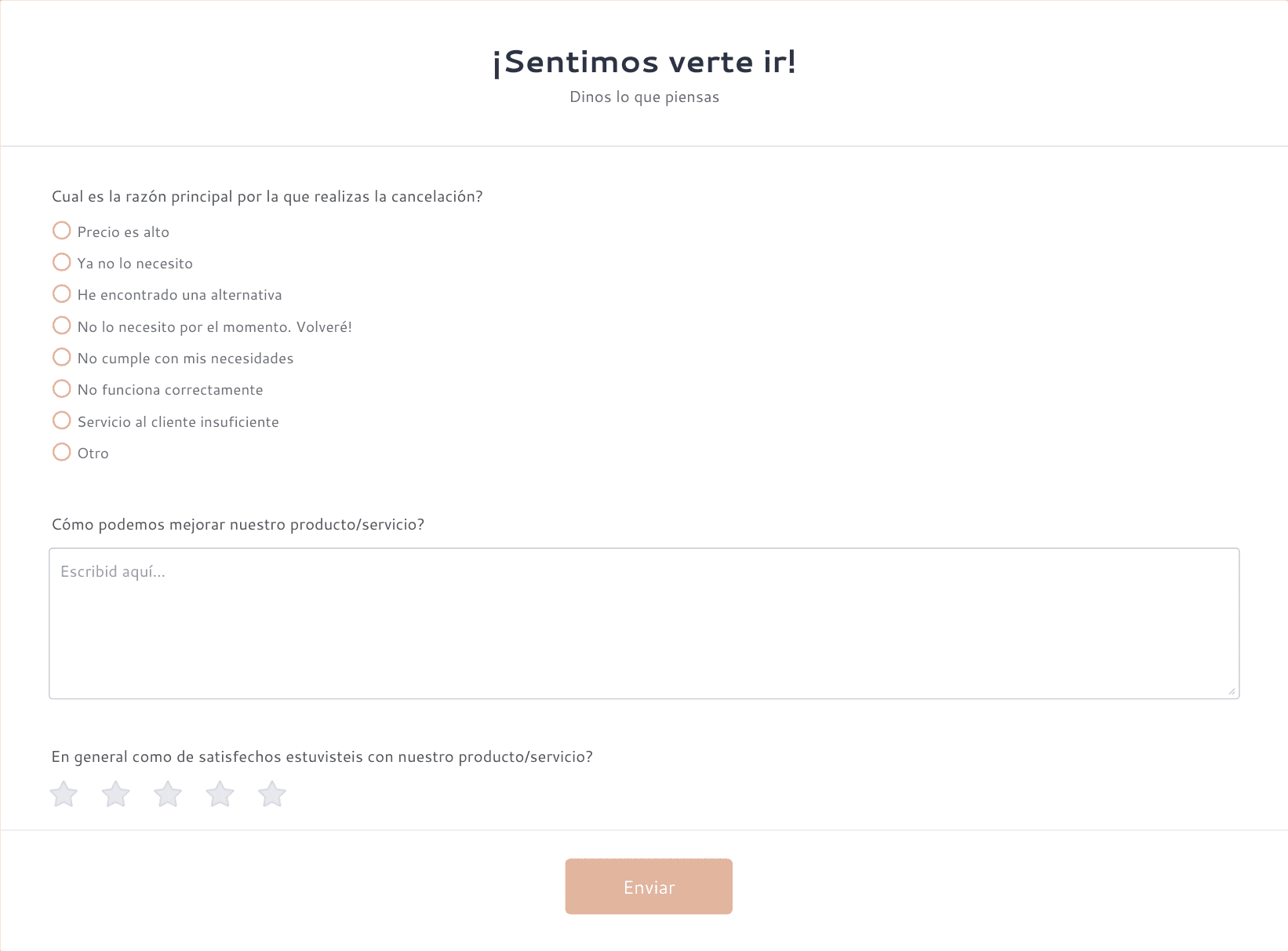Give a three-star satisfaction rating

[x=168, y=794]
